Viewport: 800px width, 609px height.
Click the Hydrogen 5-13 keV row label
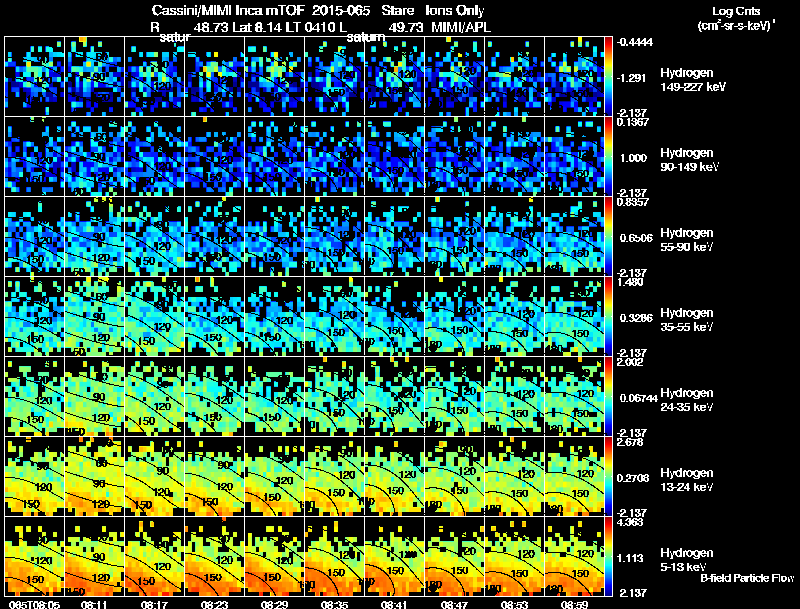coord(686,560)
